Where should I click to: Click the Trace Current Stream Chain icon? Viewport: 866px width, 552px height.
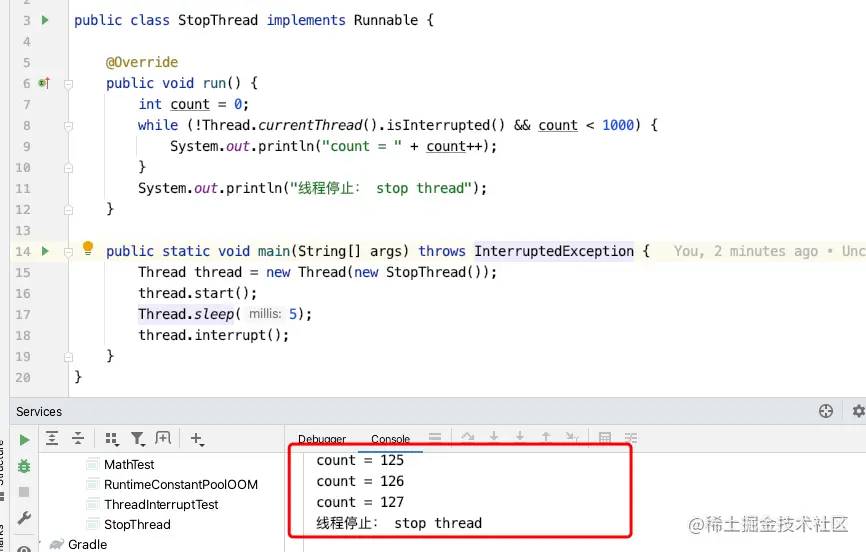pos(631,438)
